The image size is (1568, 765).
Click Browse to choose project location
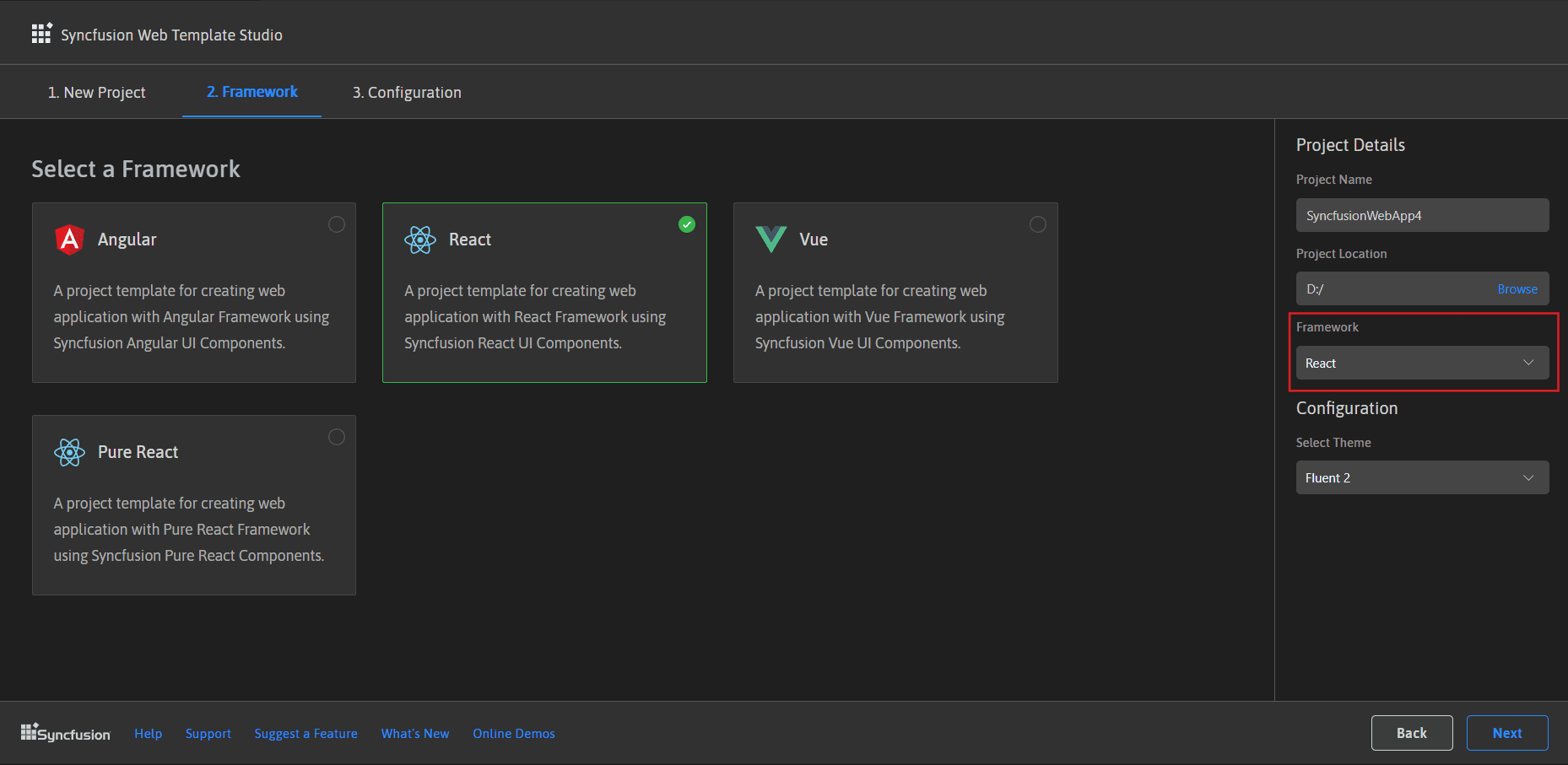1517,288
